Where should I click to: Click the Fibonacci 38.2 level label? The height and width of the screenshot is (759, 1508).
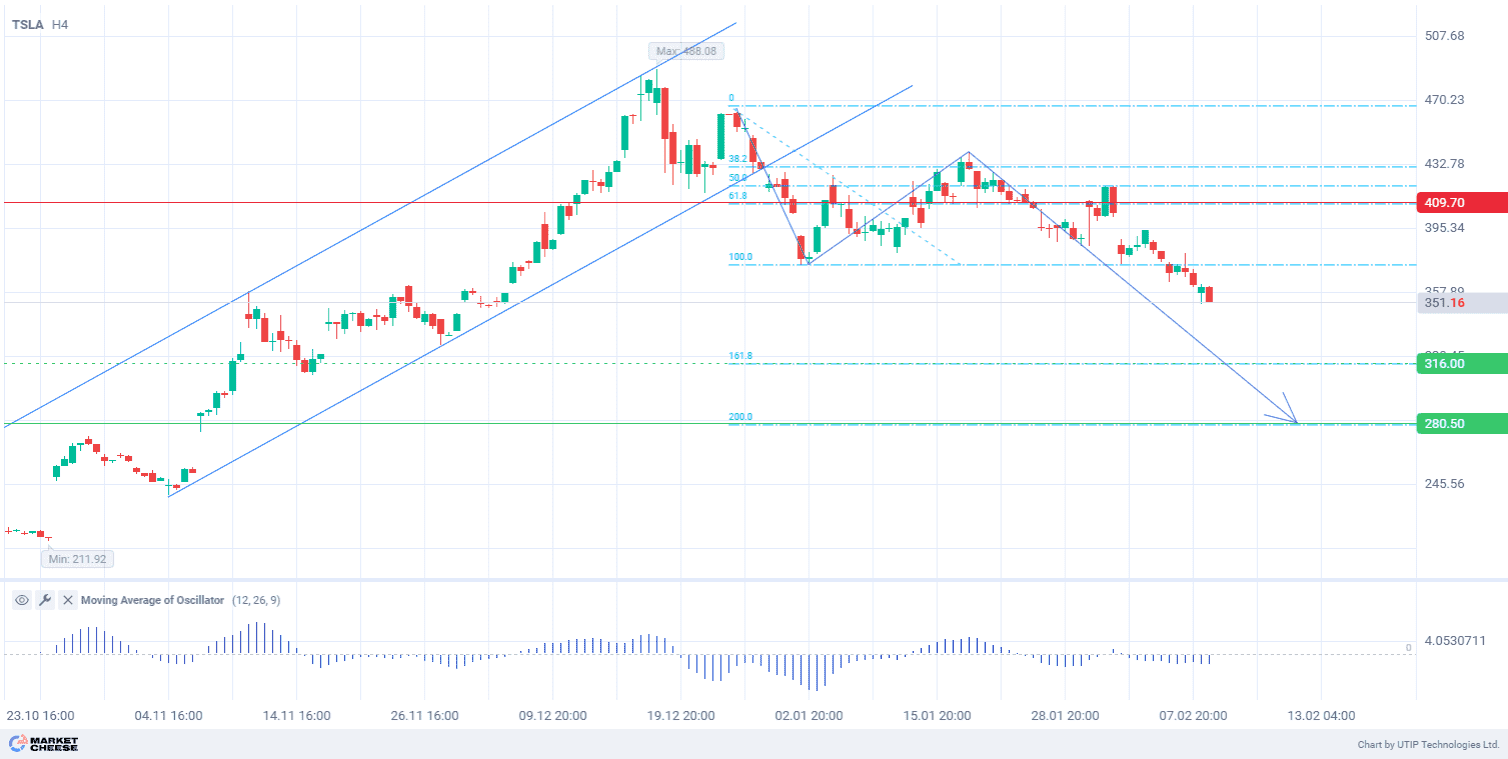pos(738,159)
